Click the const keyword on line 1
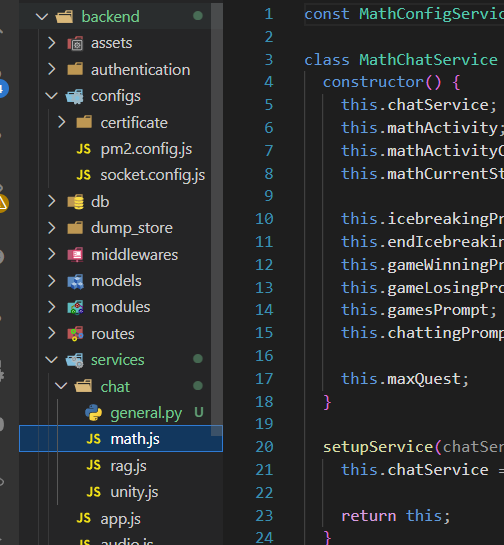This screenshot has width=504, height=545. tap(327, 14)
